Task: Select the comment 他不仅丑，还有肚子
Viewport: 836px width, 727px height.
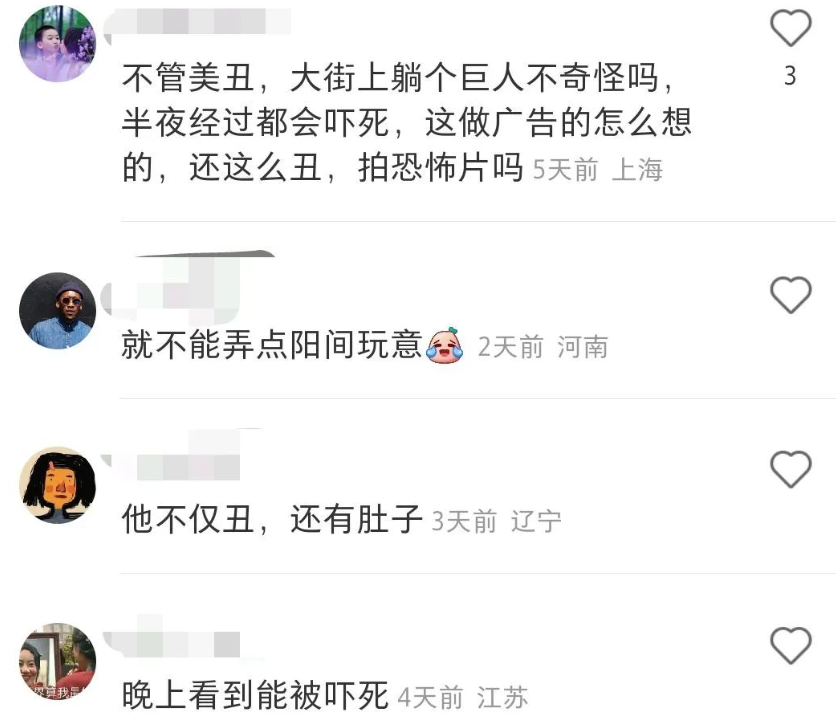Action: tap(272, 519)
